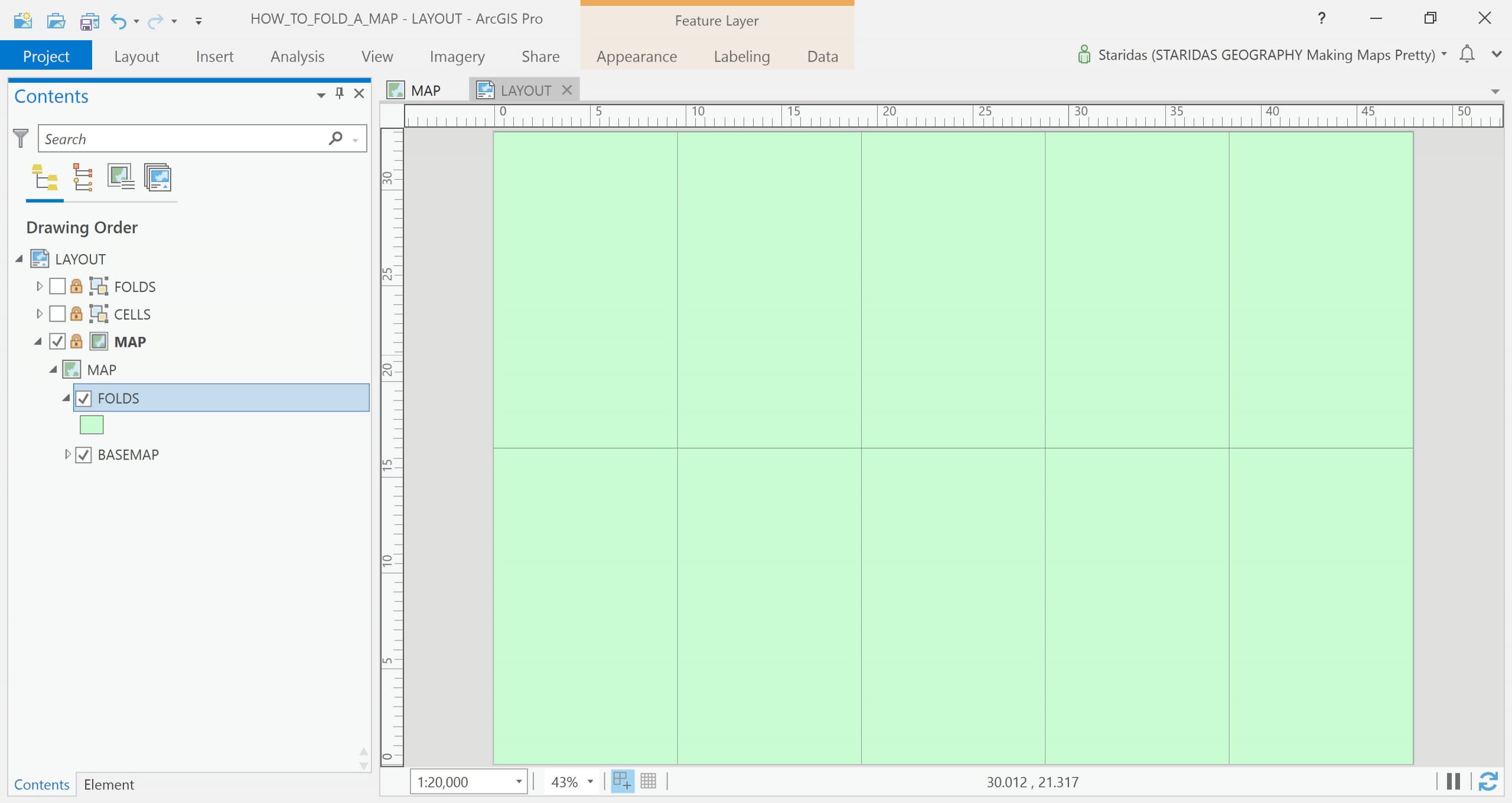Uncheck the BASEMAP layer visibility
The image size is (1512, 803).
(x=83, y=455)
